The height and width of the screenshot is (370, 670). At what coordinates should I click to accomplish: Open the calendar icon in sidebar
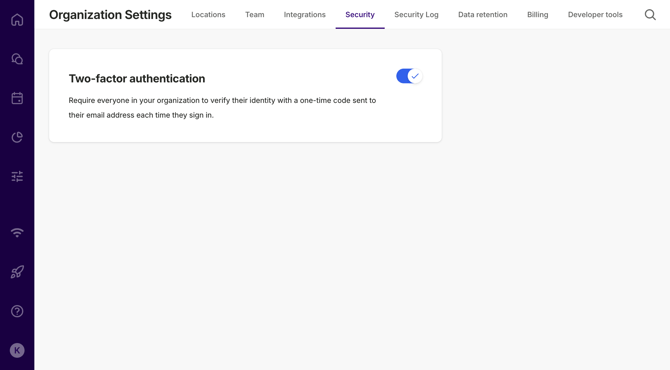pos(17,98)
